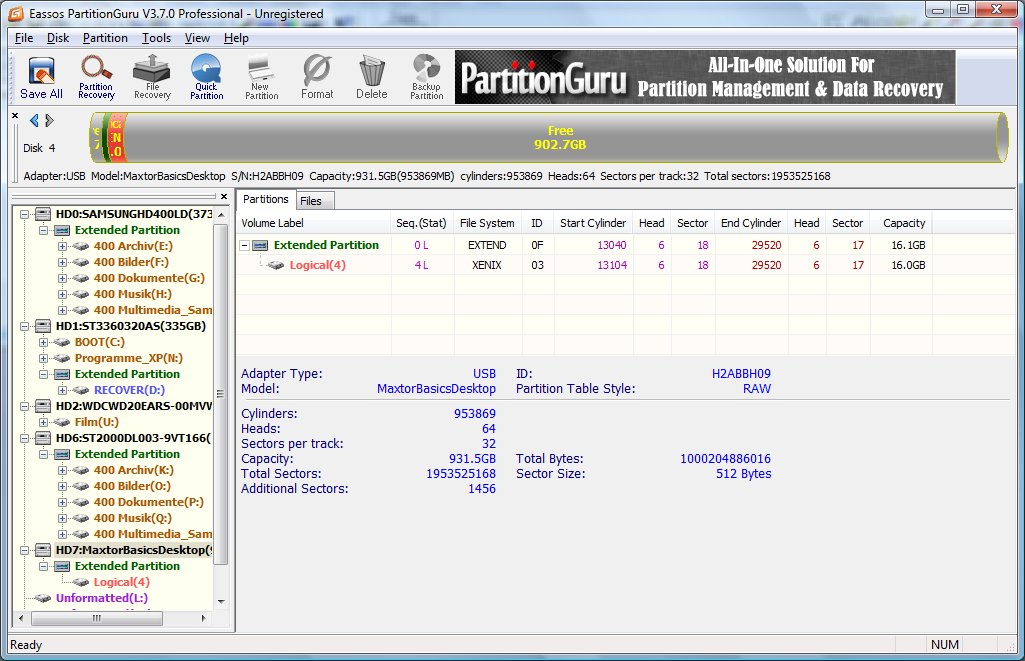Expand the 400 Archiv(E:) partition node
The height and width of the screenshot is (661, 1025).
click(x=62, y=246)
